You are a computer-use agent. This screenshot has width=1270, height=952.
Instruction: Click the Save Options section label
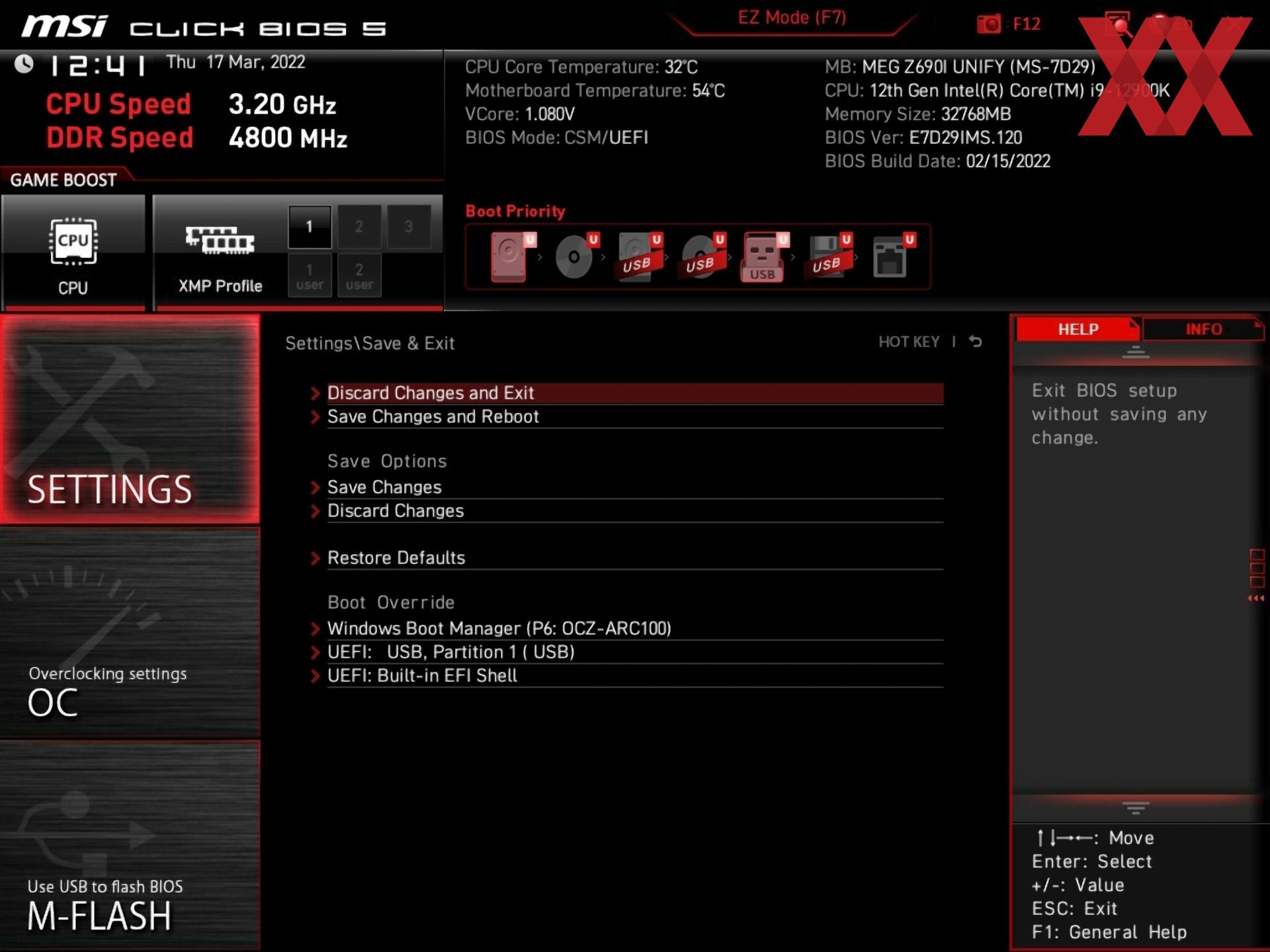(387, 461)
